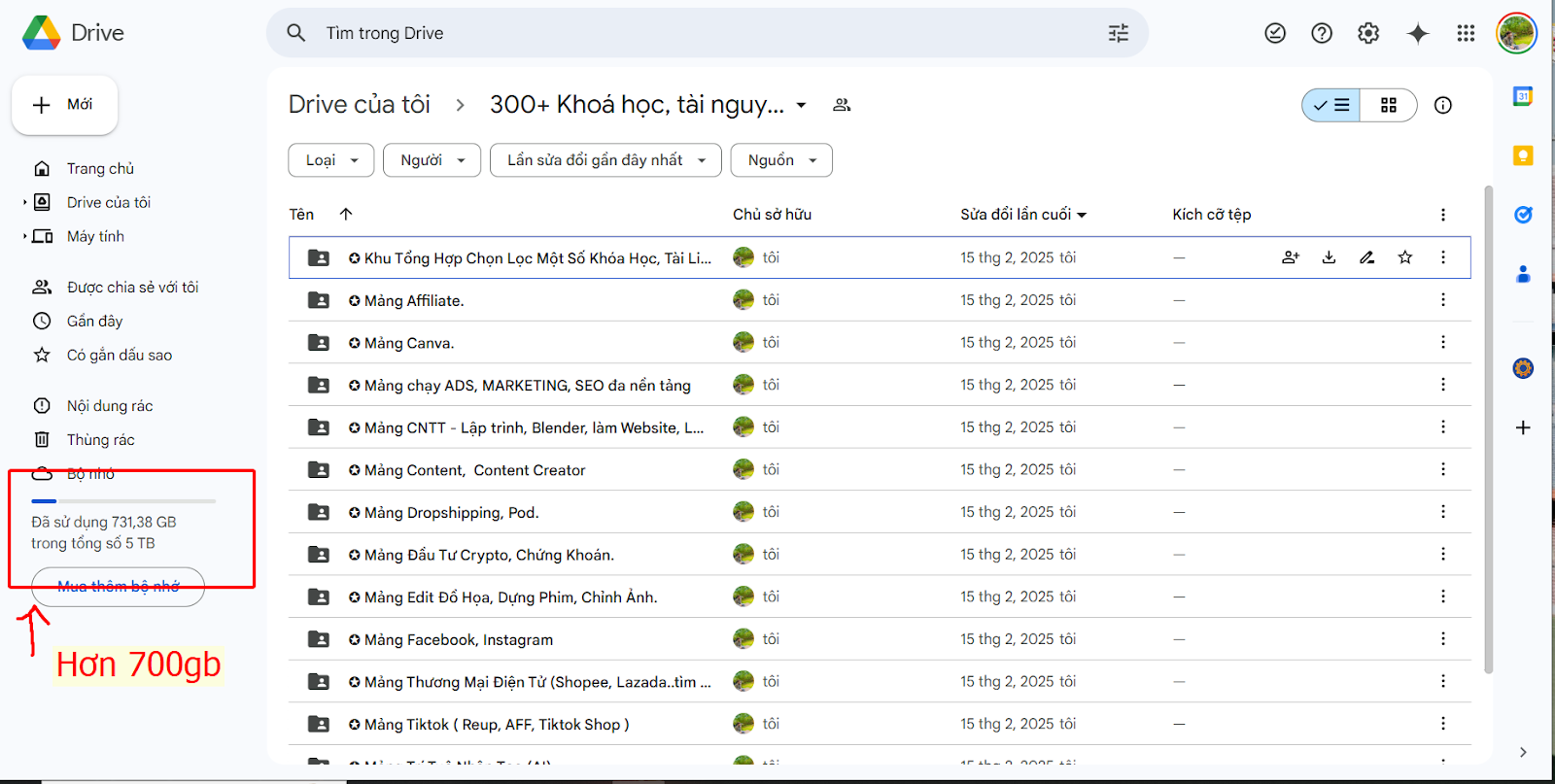The height and width of the screenshot is (784, 1555).
Task: Open more actions for Mảng Facebook, Instagram row
Action: pos(1443,639)
